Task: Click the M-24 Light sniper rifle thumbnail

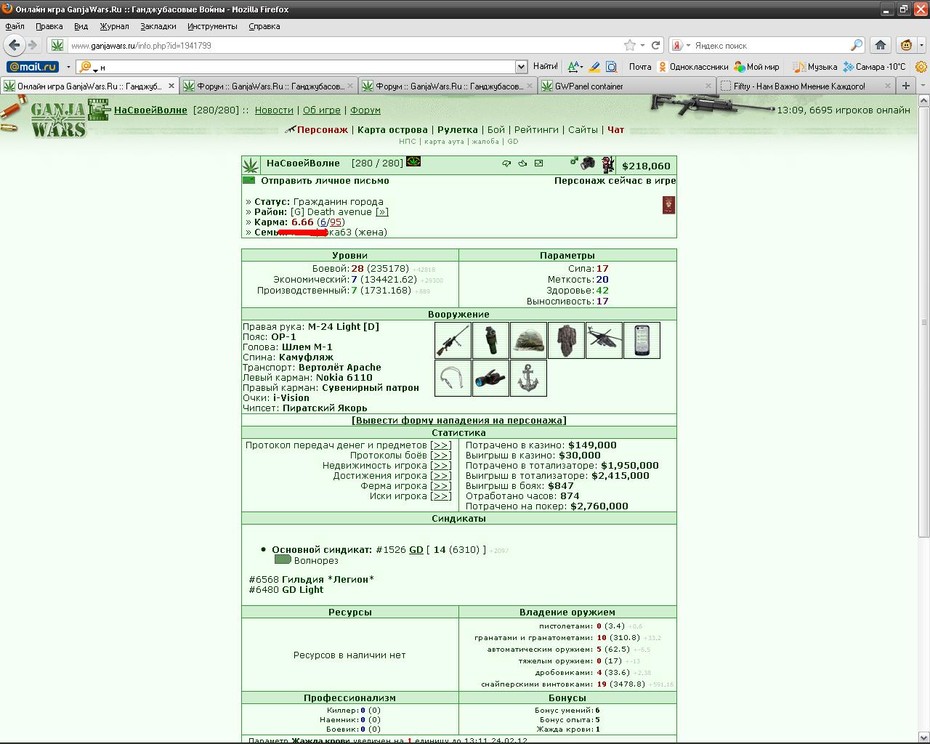Action: (x=453, y=340)
